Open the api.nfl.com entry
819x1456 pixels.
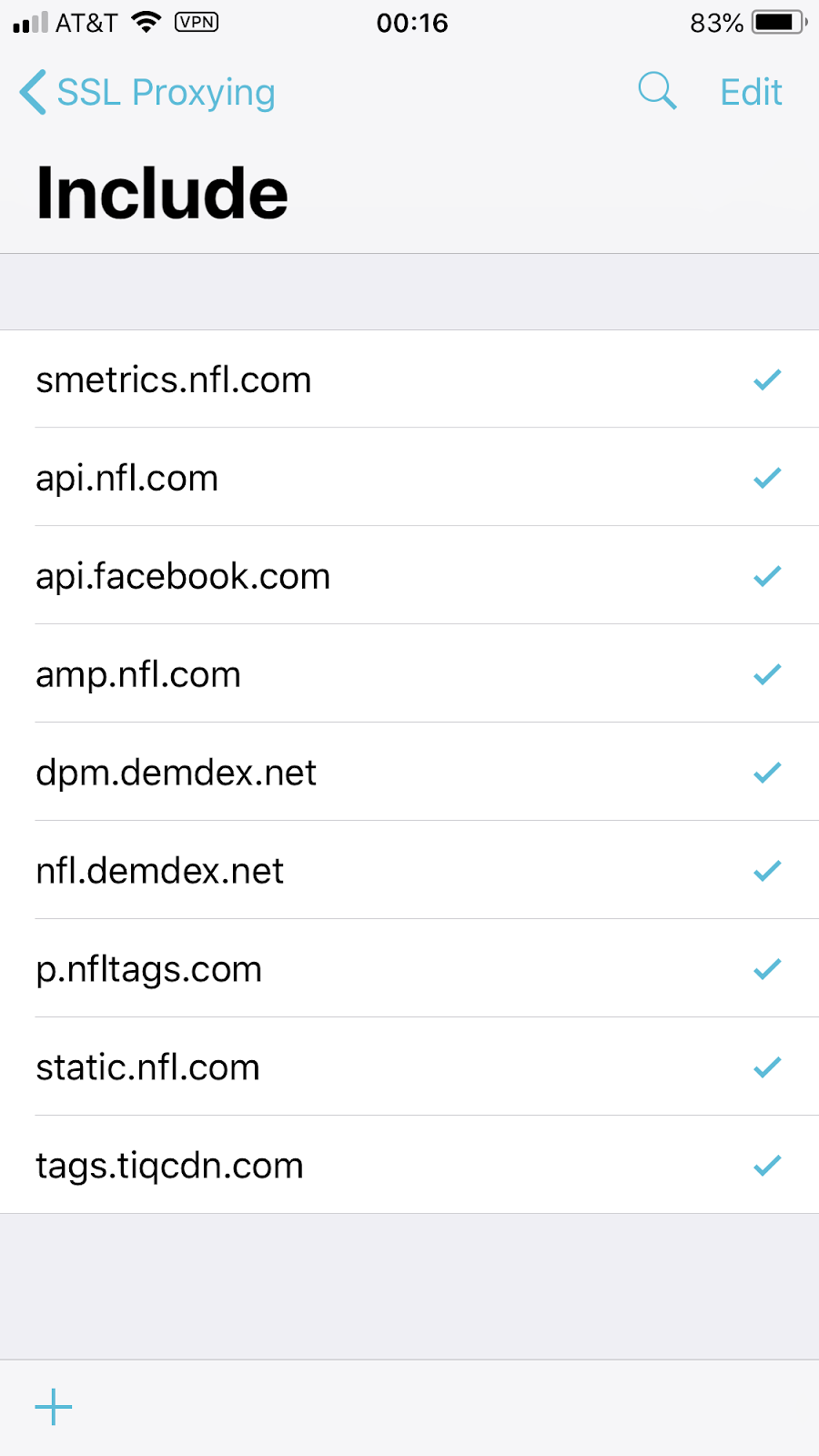127,479
